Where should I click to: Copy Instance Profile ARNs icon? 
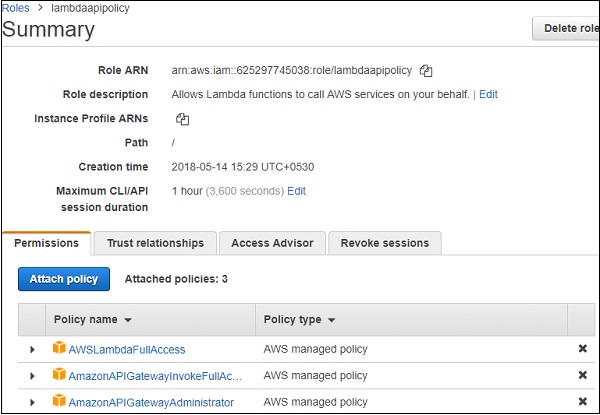182,119
